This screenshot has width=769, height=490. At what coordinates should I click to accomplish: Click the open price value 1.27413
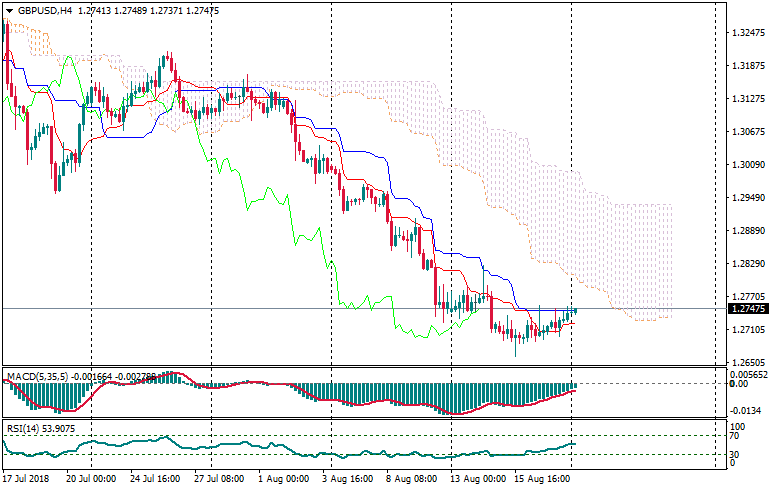(x=95, y=10)
